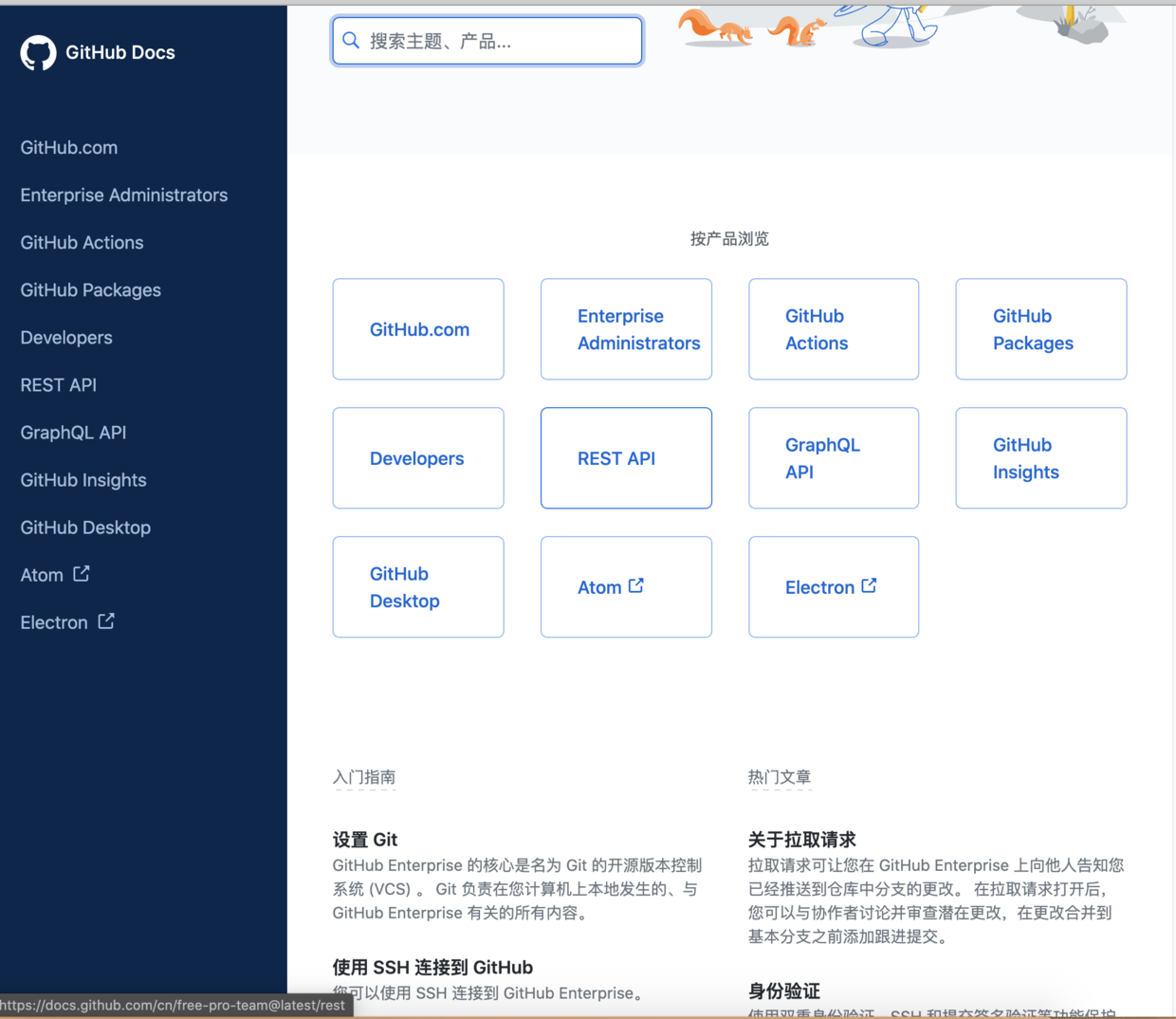Viewport: 1176px width, 1019px height.
Task: Select the Developers product card
Action: tap(417, 457)
